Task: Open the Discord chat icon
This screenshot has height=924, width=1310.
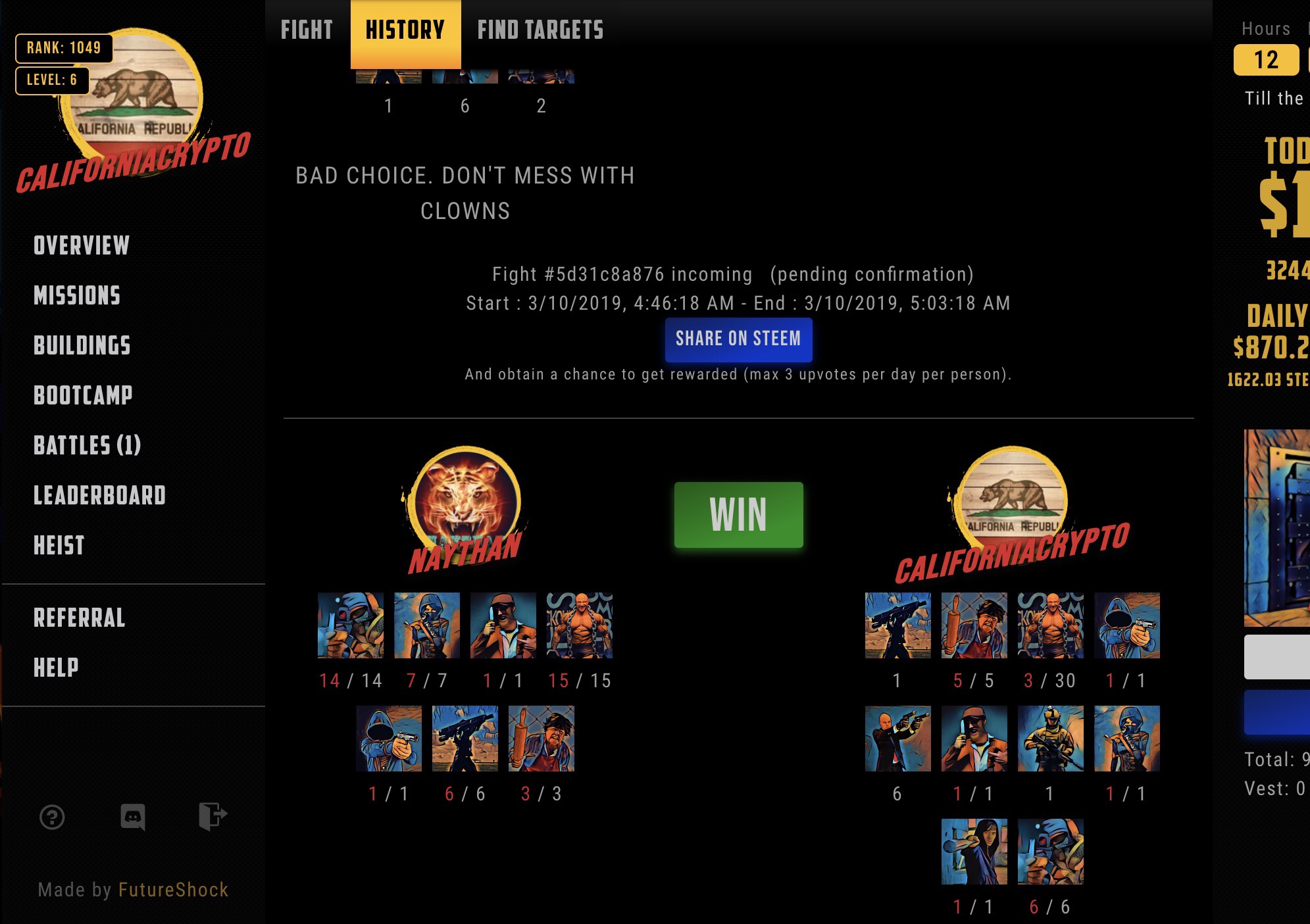Action: click(133, 817)
